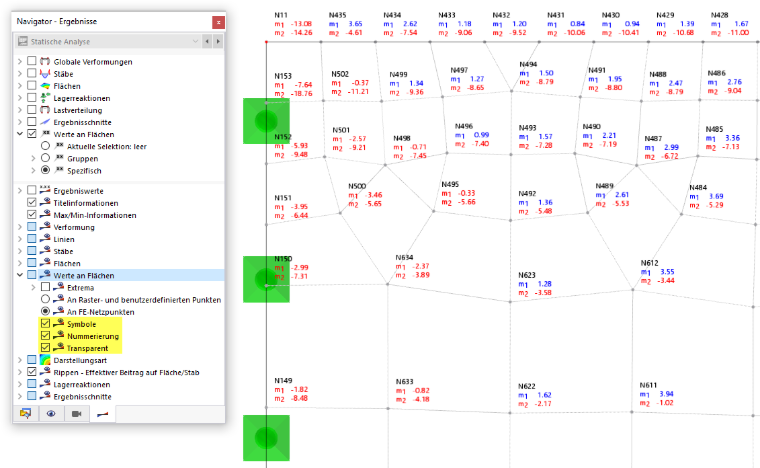
Task: Expand the Extrema tree node
Action: click(x=33, y=287)
